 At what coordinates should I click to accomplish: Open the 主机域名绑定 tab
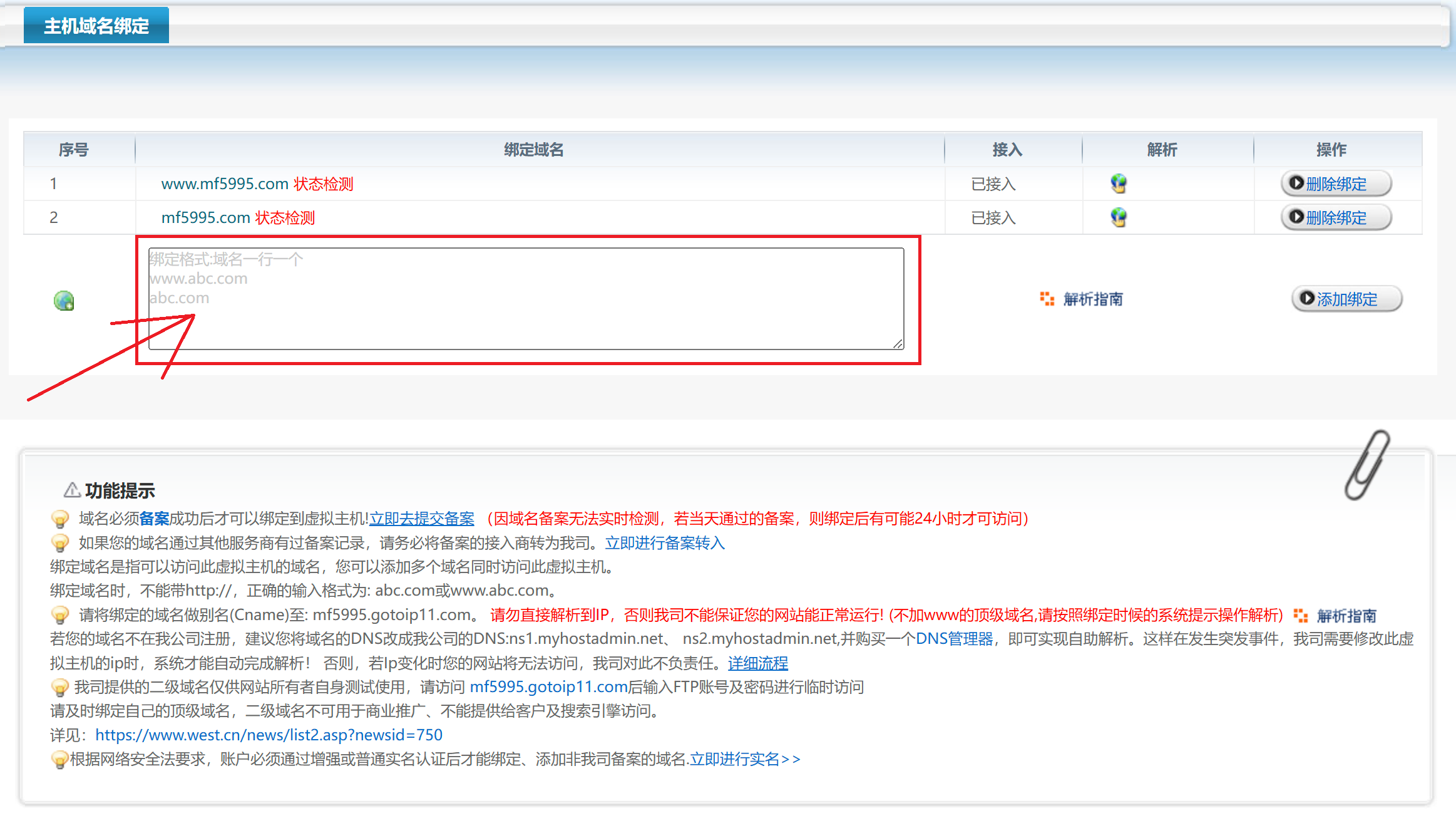click(96, 26)
